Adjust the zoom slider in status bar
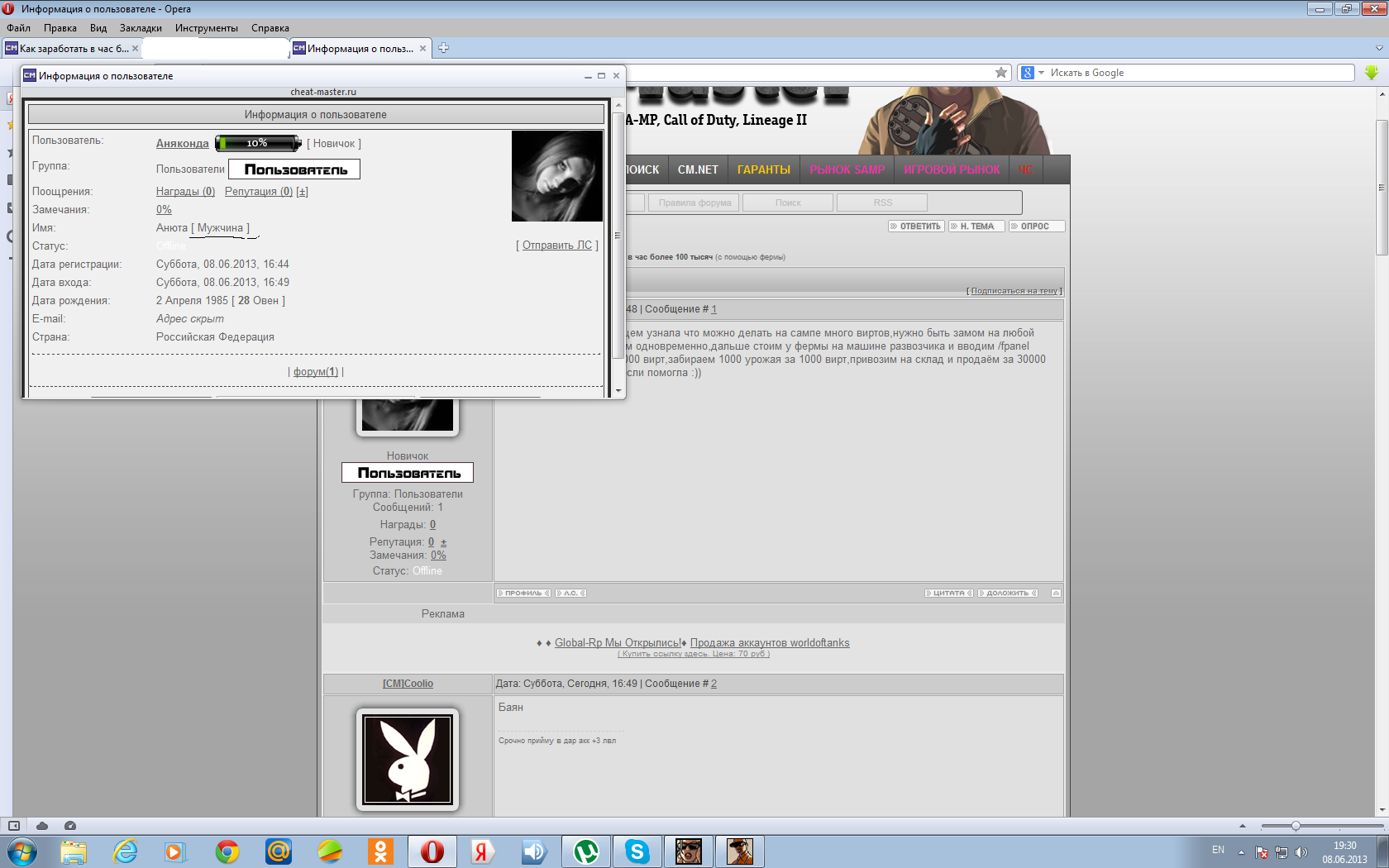This screenshot has height=868, width=1389. point(1296,826)
